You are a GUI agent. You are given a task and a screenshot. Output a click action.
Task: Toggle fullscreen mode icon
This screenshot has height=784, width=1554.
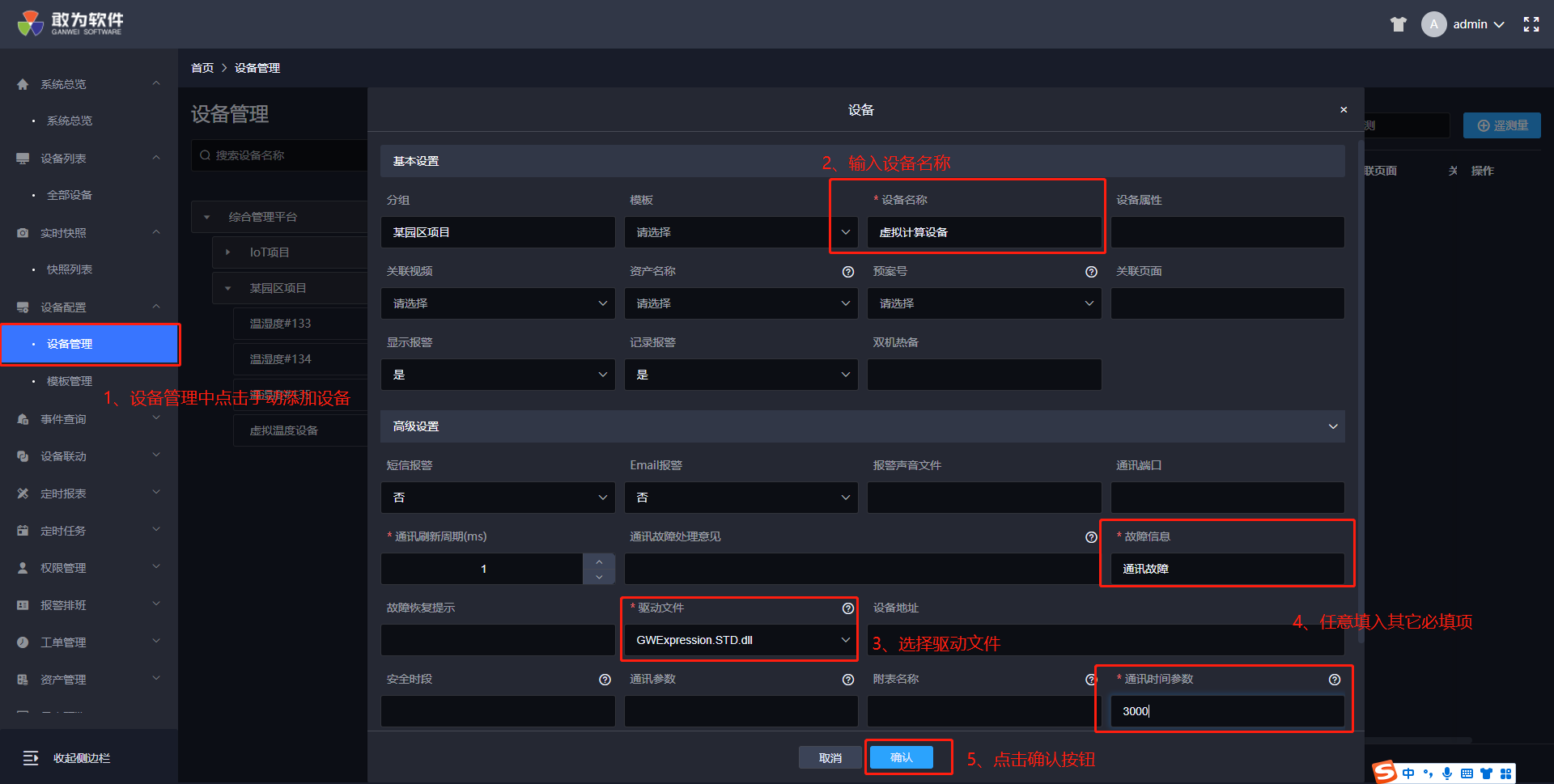pos(1531,24)
